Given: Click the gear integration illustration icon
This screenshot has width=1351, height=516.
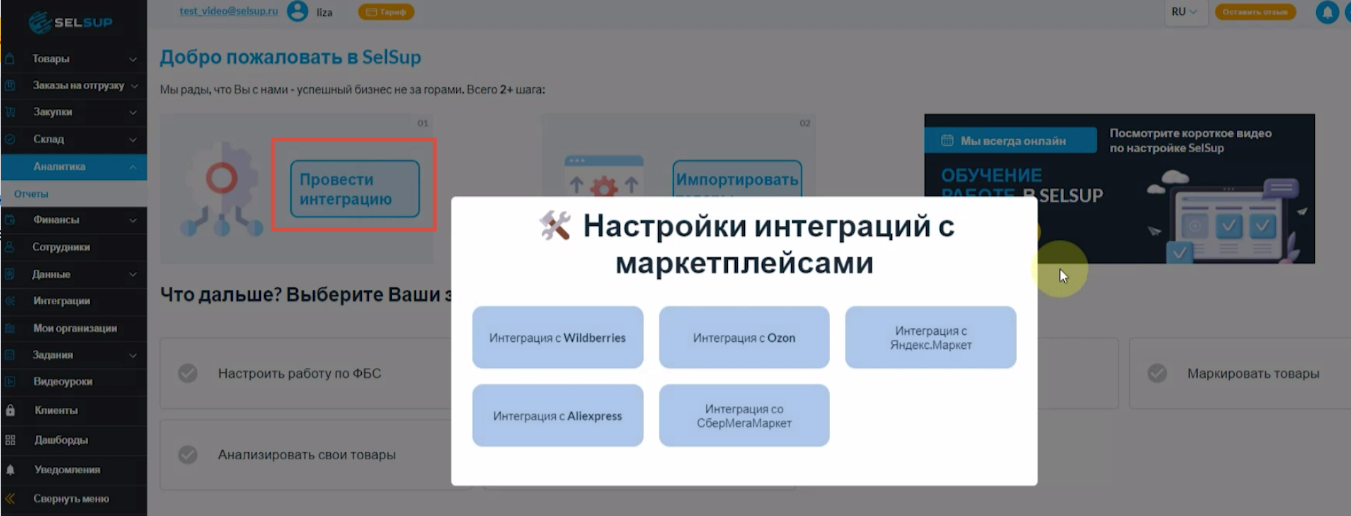Looking at the screenshot, I should click(222, 188).
